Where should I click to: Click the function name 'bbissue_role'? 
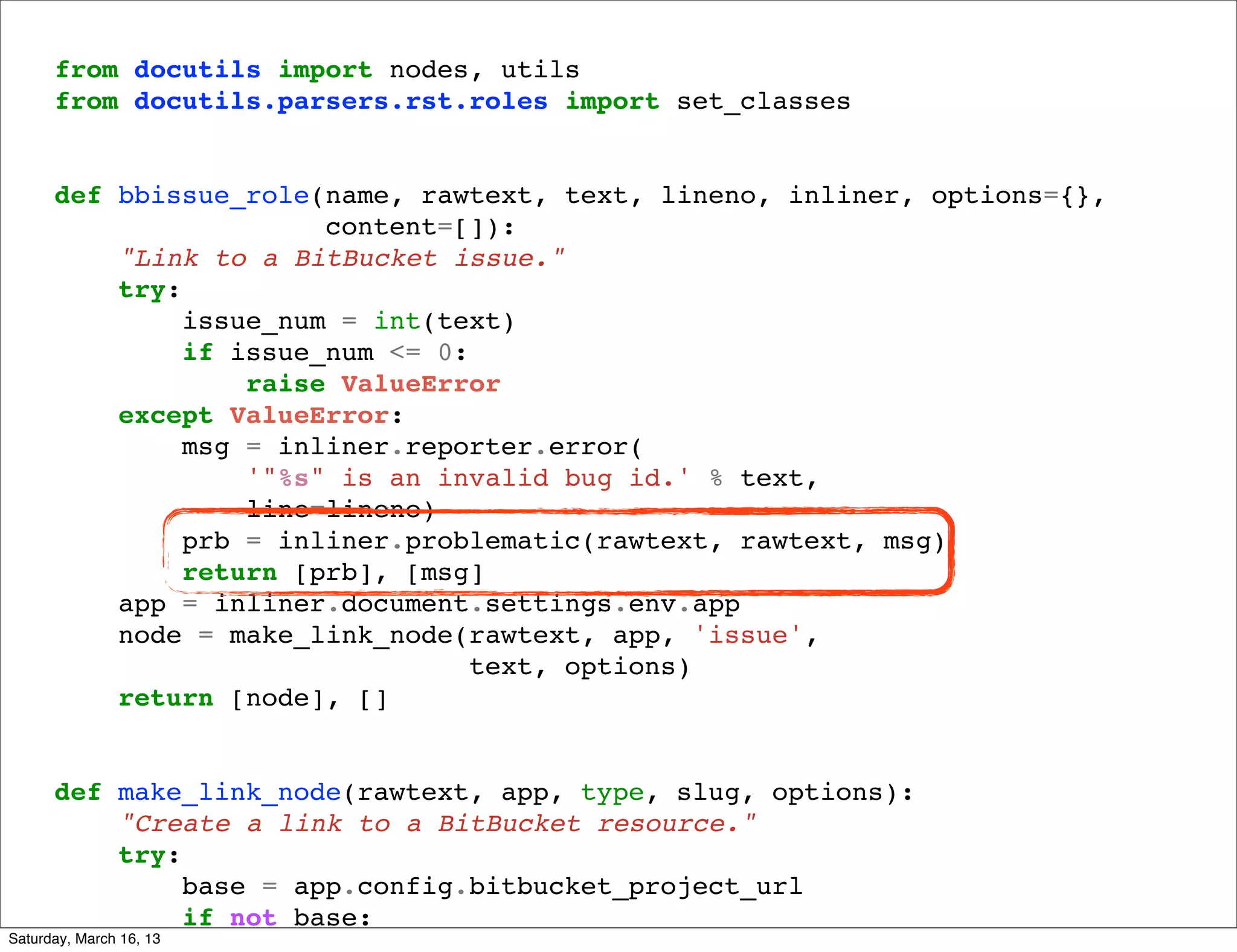[x=214, y=196]
